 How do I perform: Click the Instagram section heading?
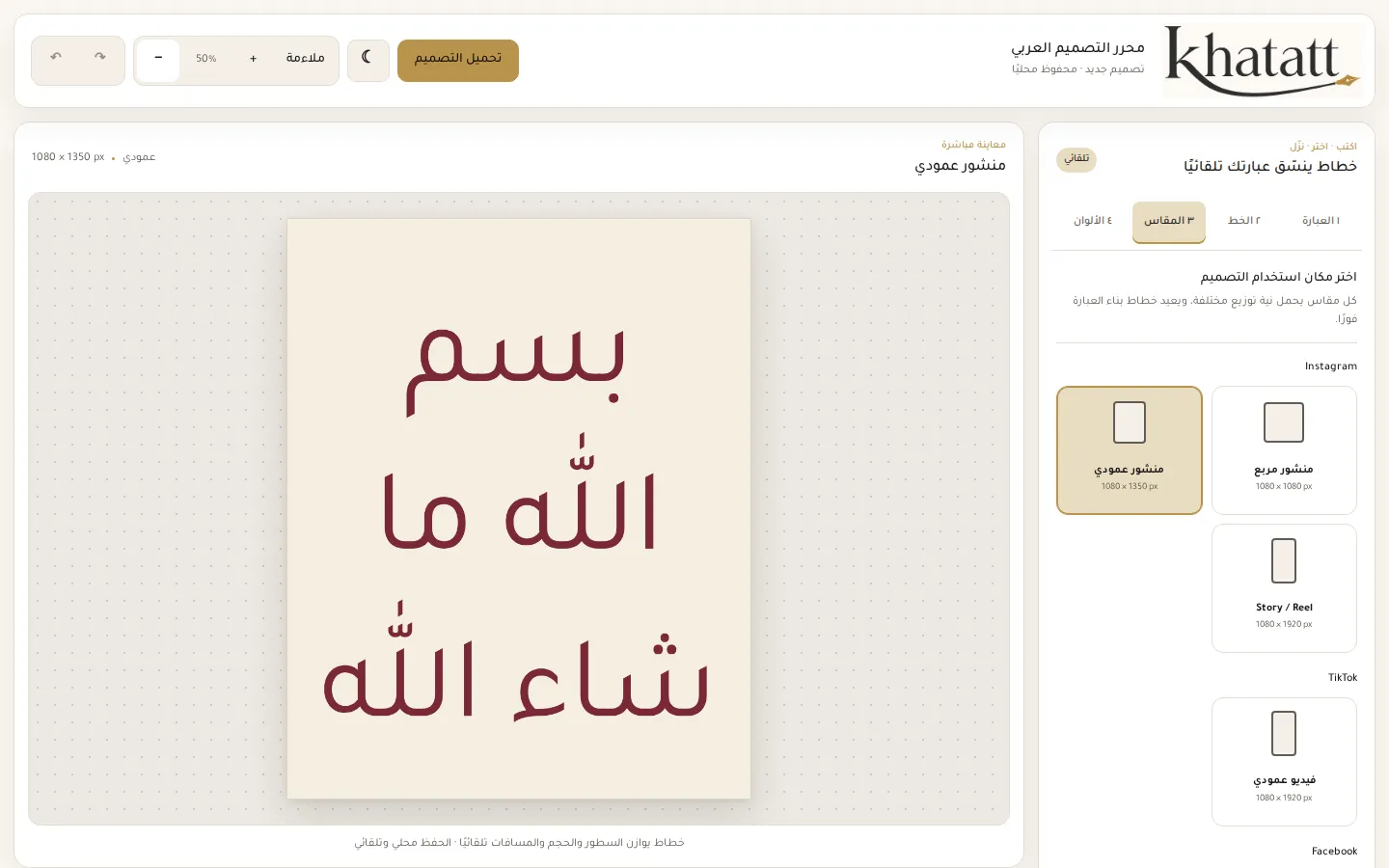tap(1330, 366)
